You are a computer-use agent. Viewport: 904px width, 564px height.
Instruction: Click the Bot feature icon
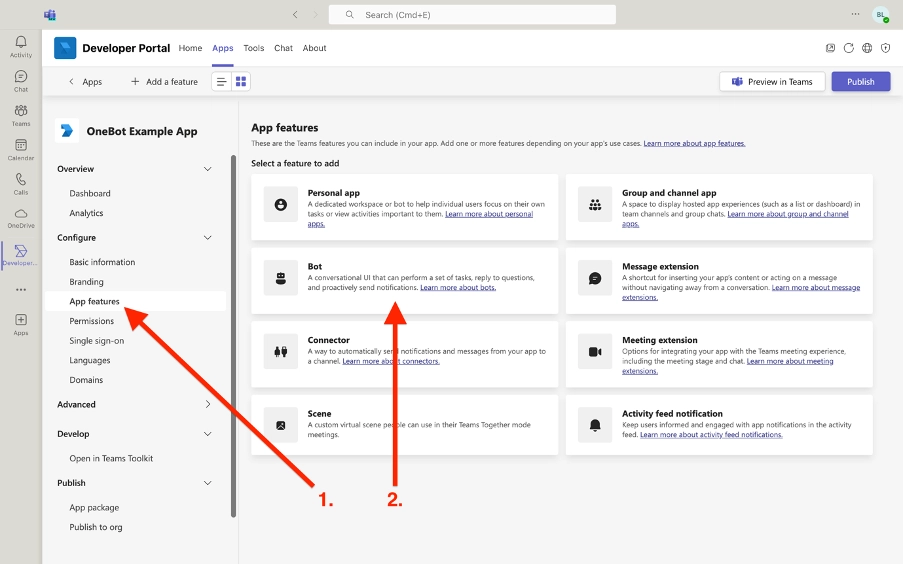(281, 278)
